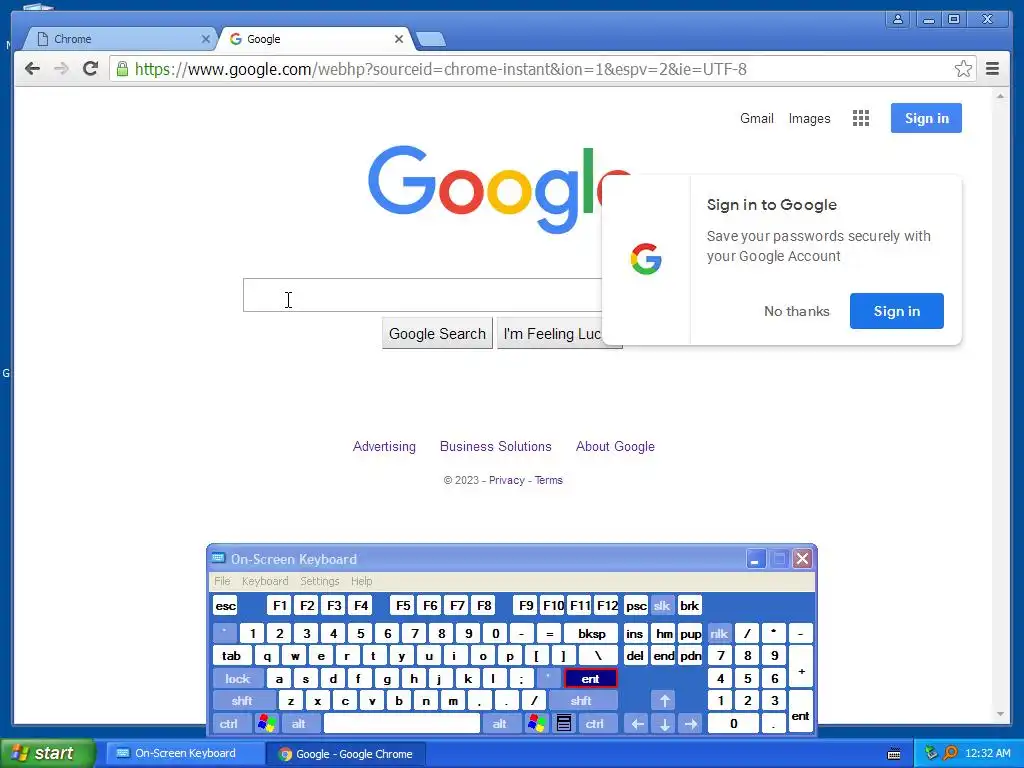Open Gmail link
This screenshot has height=768, width=1024.
[757, 118]
